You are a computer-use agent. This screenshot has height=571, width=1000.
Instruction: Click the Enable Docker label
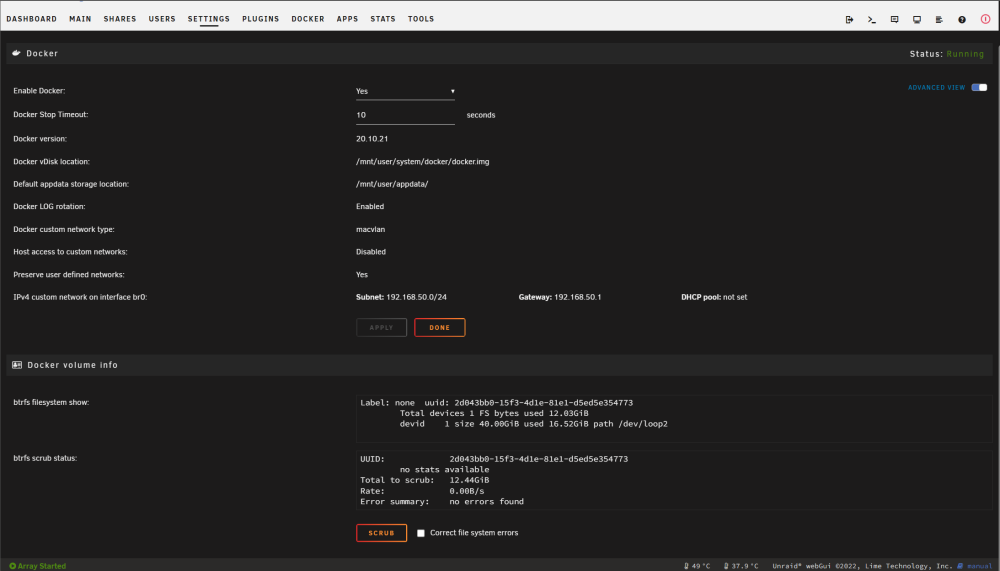pos(39,91)
